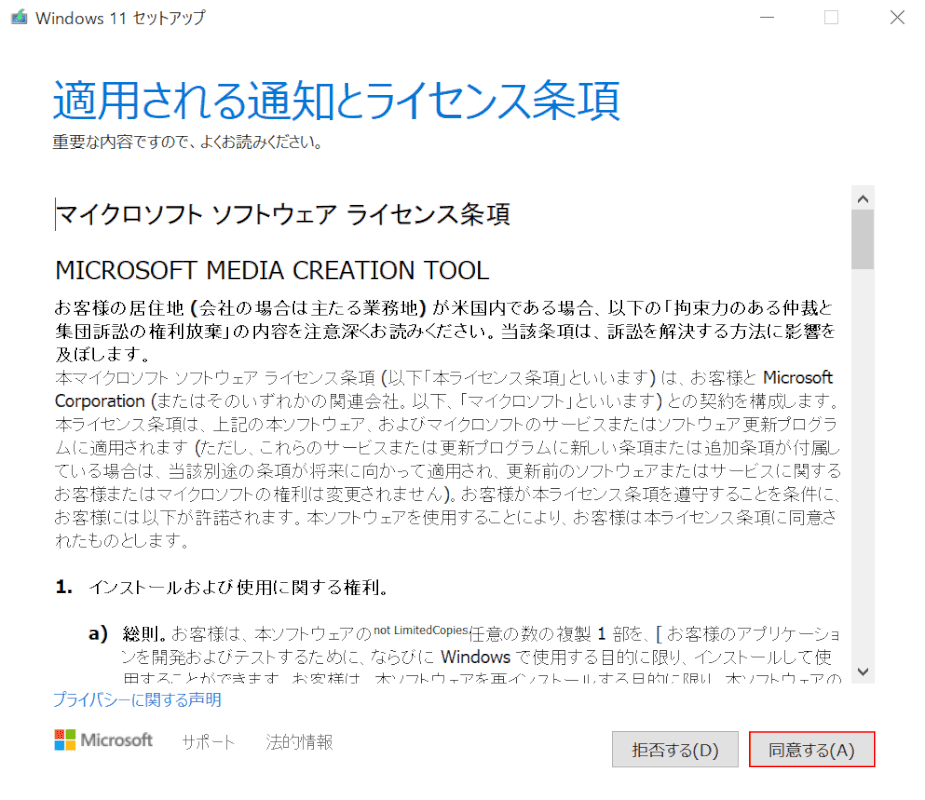
Task: Close the Windows 11 setup window
Action: tap(897, 17)
